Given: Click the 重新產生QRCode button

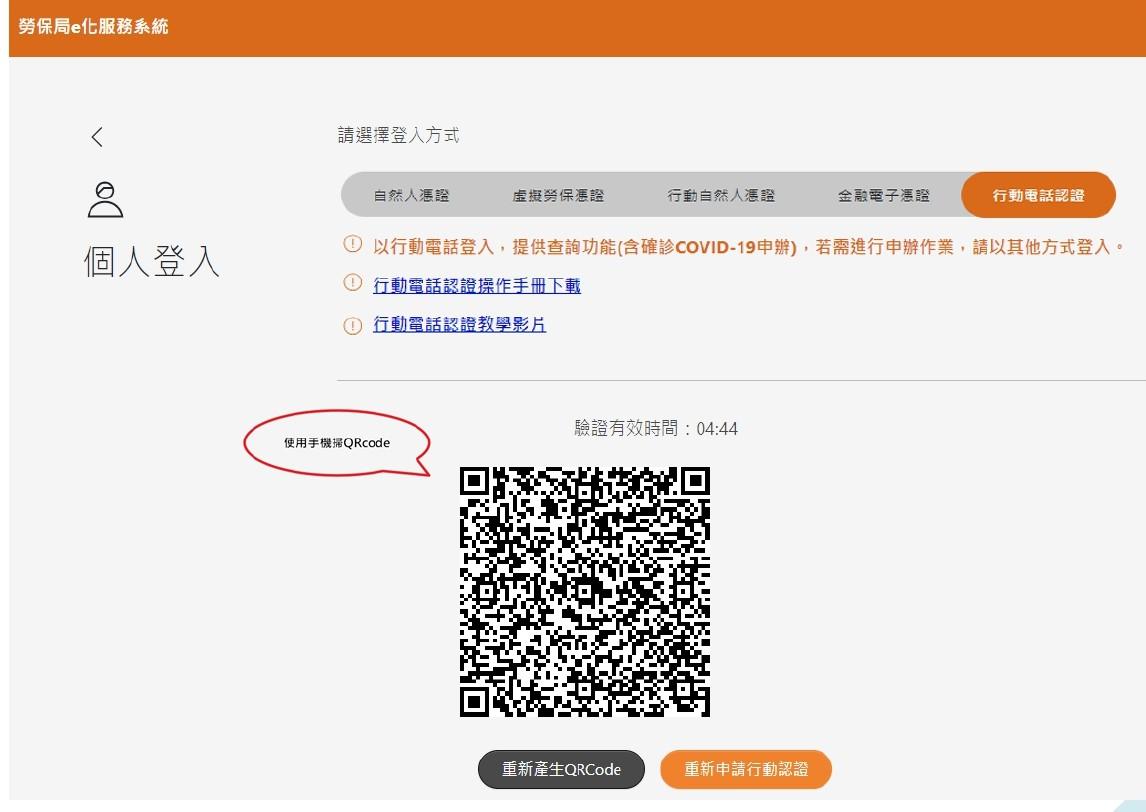Looking at the screenshot, I should pos(561,769).
